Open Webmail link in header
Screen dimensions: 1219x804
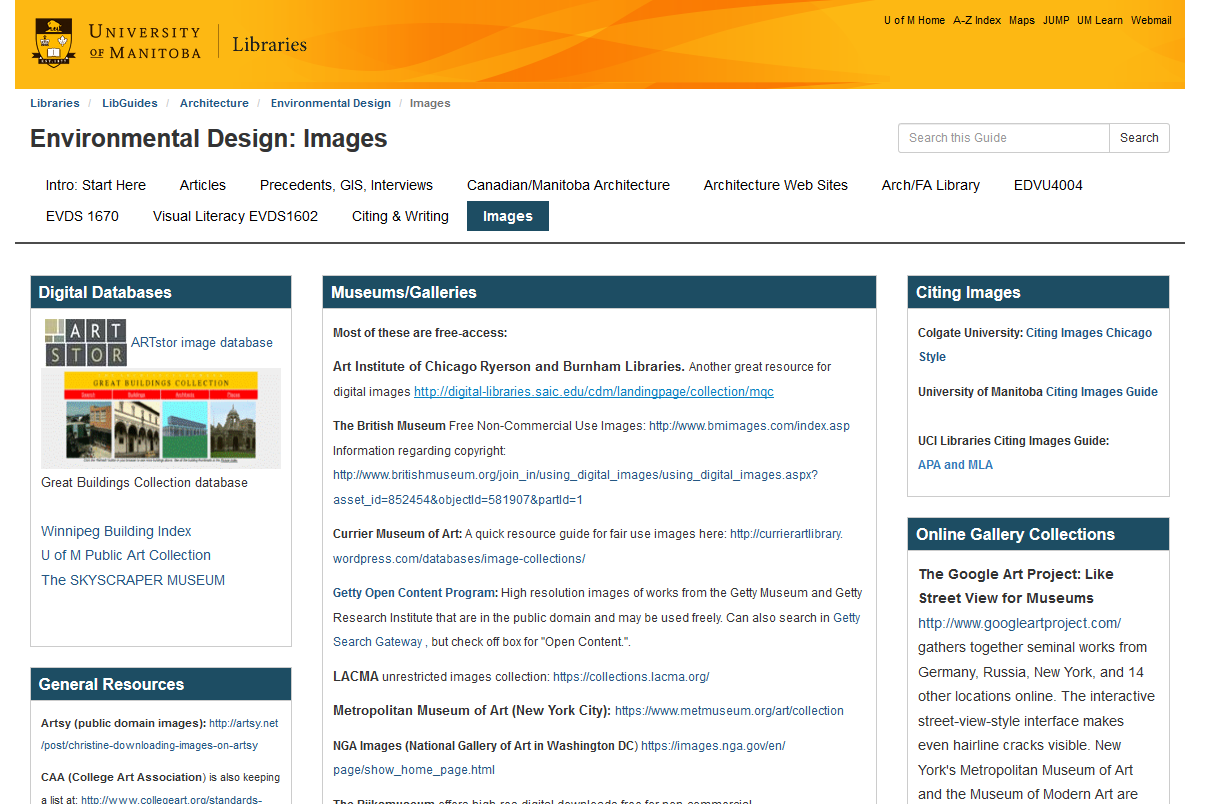point(1151,20)
